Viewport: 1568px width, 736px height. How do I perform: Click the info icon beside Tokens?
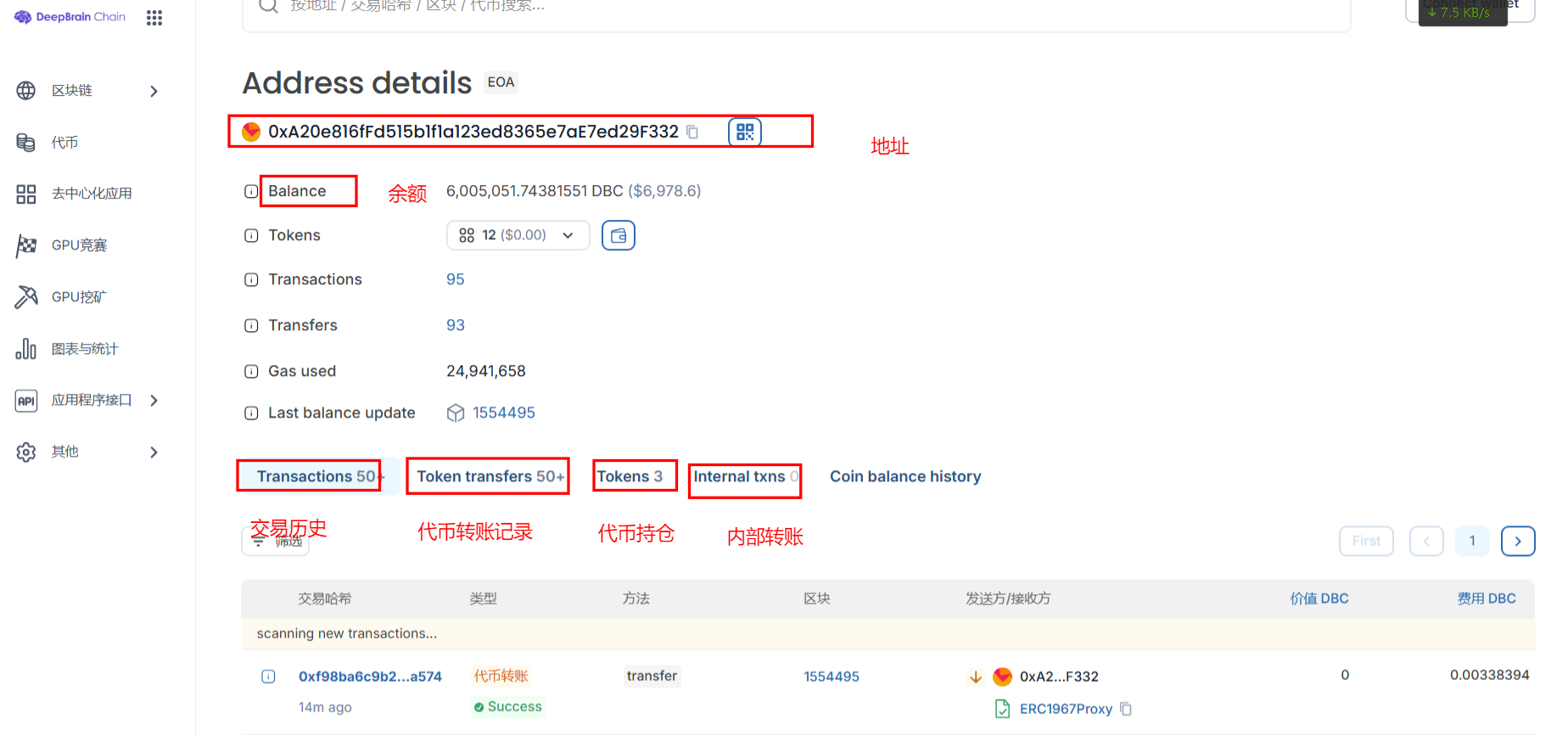click(251, 235)
